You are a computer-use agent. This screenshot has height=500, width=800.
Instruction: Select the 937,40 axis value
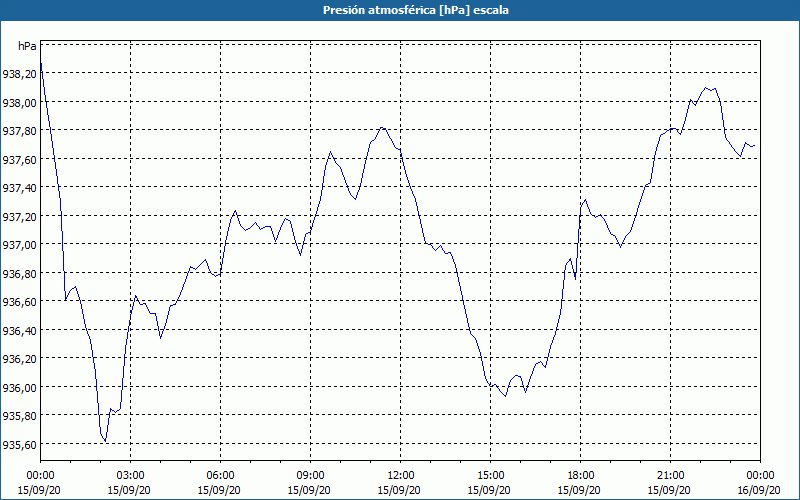click(19, 188)
